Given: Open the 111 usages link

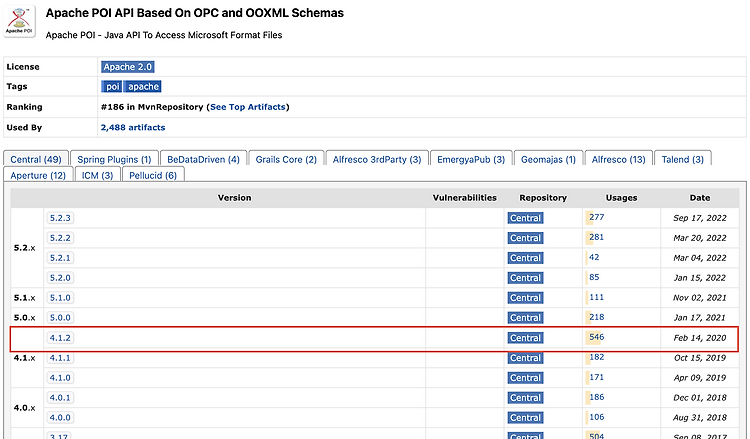Looking at the screenshot, I should pyautogui.click(x=596, y=297).
